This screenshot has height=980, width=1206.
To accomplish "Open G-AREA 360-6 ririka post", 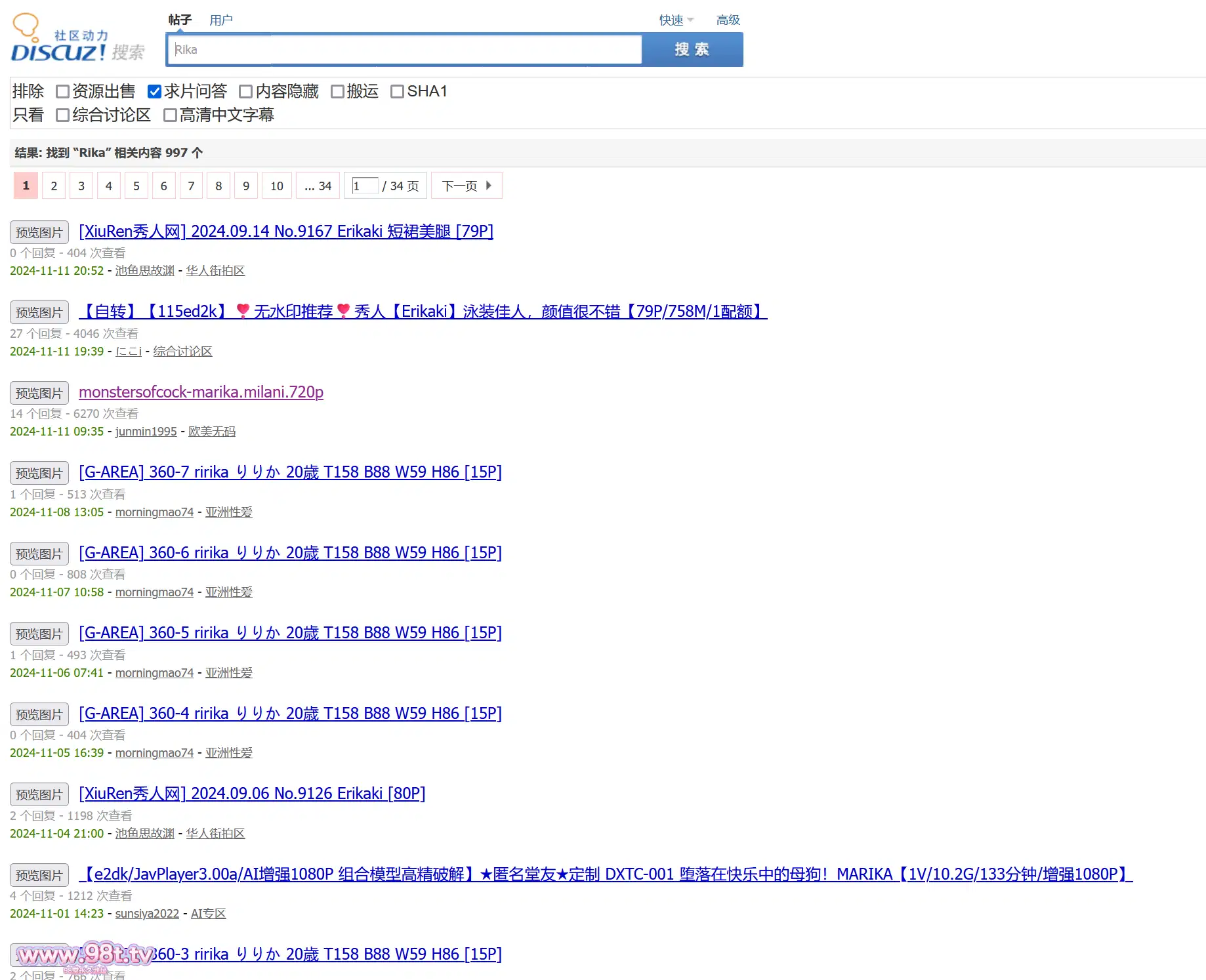I will coord(290,552).
